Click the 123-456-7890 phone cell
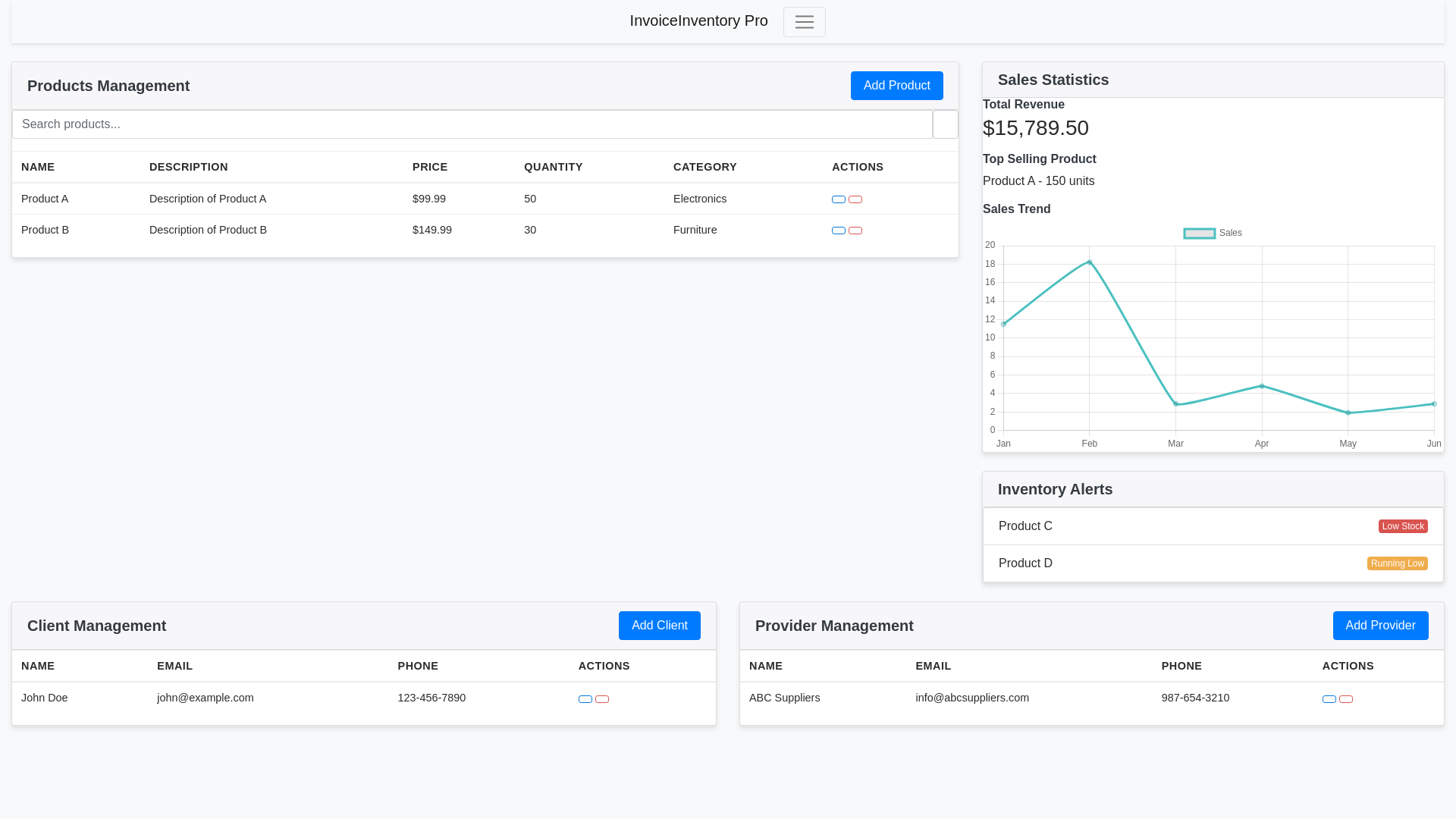Image resolution: width=1456 pixels, height=819 pixels. [431, 698]
